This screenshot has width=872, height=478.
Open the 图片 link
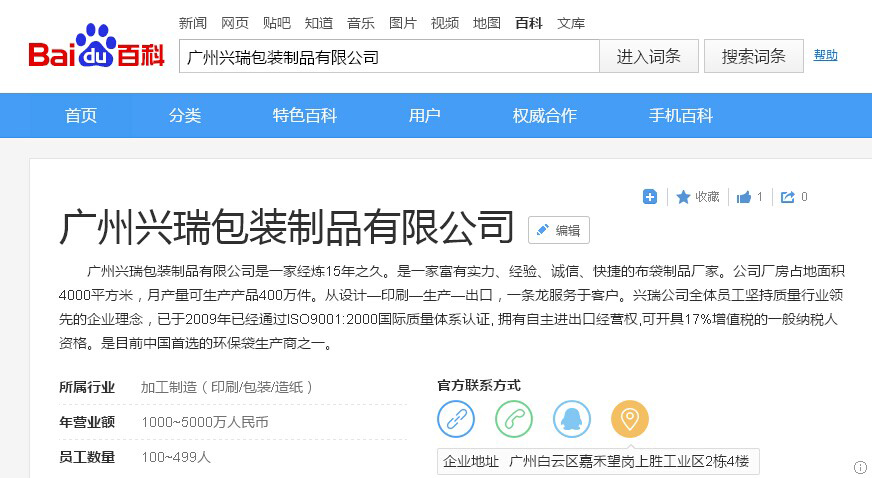click(403, 23)
